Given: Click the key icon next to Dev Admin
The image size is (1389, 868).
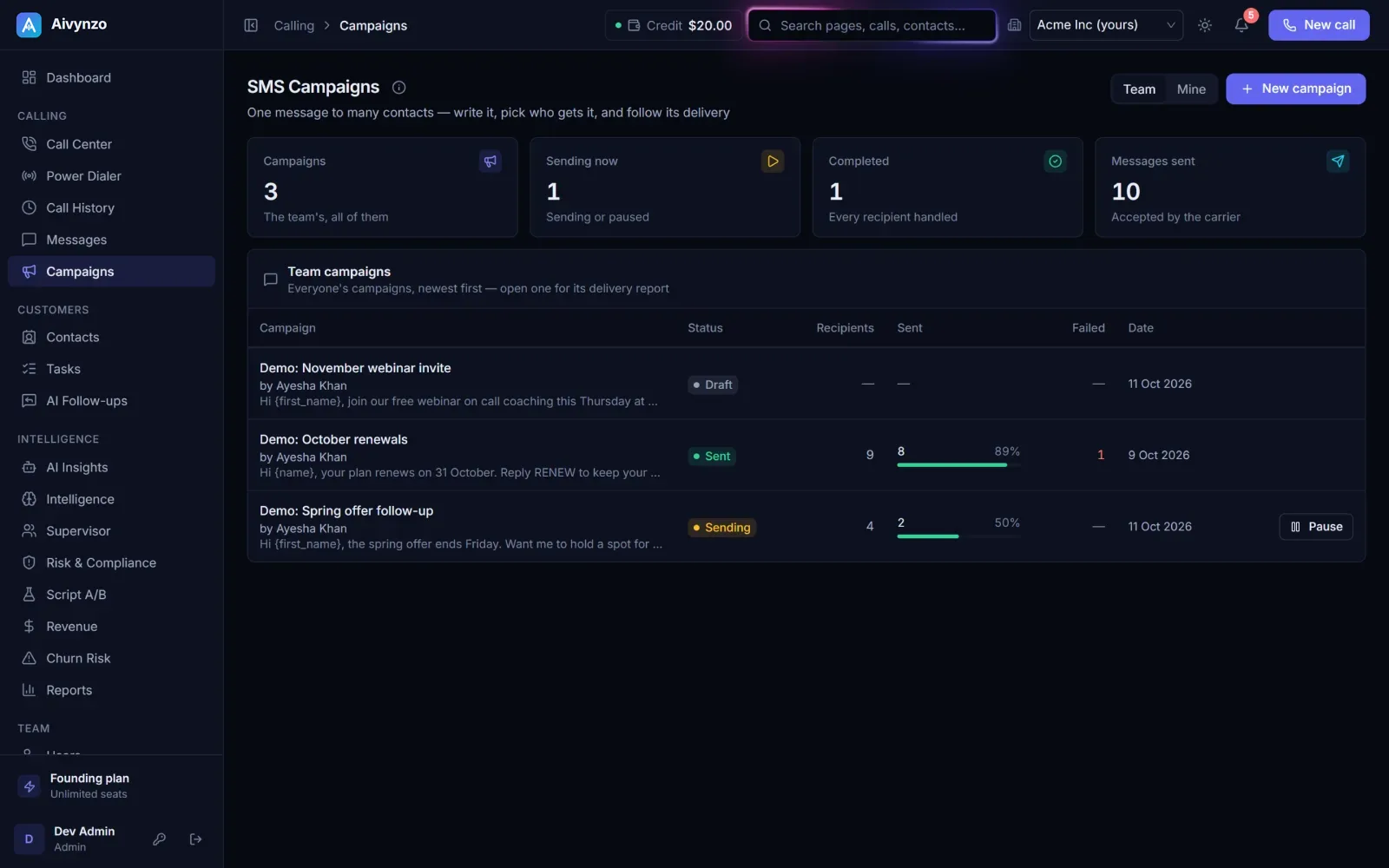Looking at the screenshot, I should click(159, 839).
